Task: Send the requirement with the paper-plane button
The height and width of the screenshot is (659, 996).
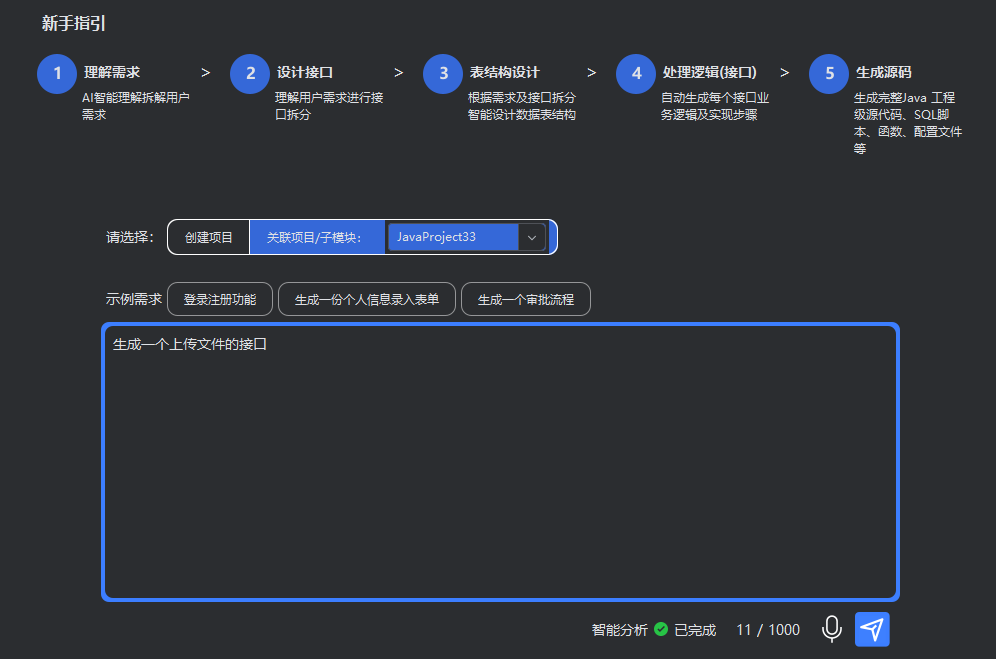Action: click(x=872, y=629)
